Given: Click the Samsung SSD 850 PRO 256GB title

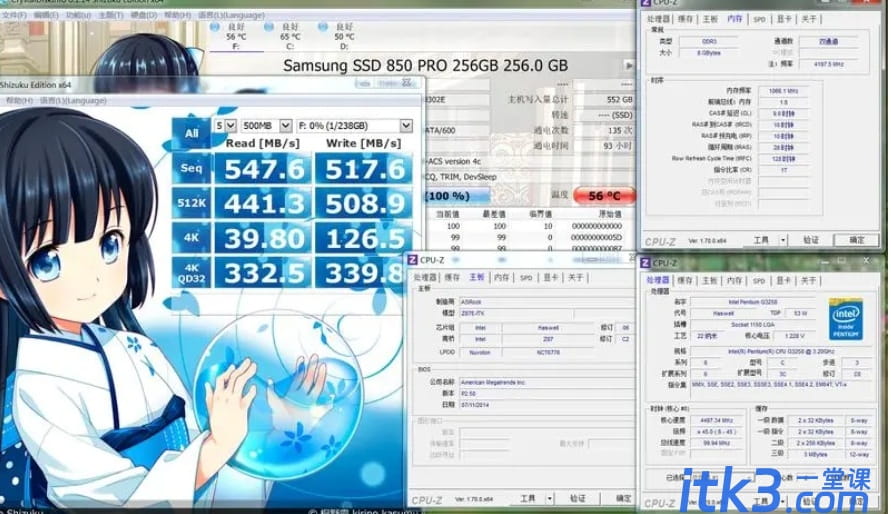Looking at the screenshot, I should click(x=425, y=66).
